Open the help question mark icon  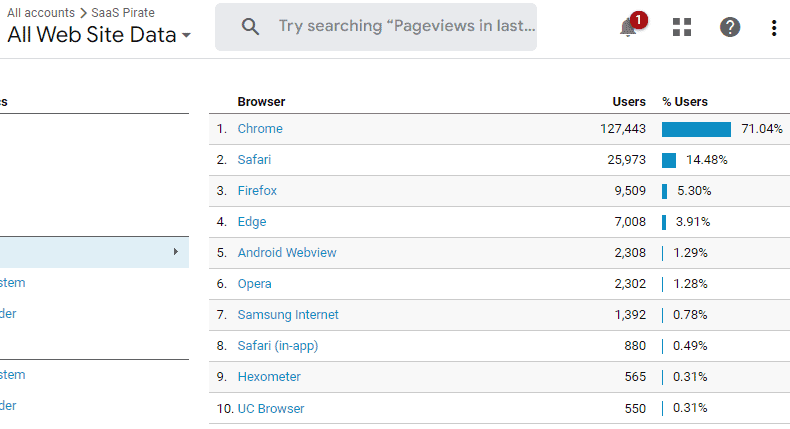click(x=730, y=27)
